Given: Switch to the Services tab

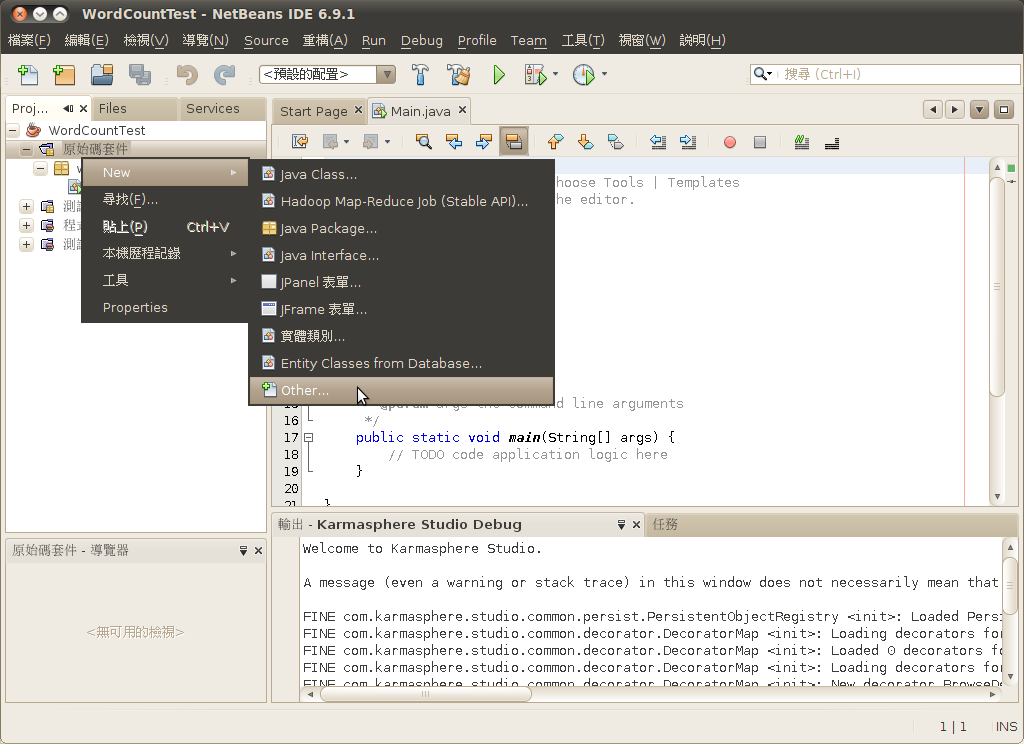Looking at the screenshot, I should 221,108.
